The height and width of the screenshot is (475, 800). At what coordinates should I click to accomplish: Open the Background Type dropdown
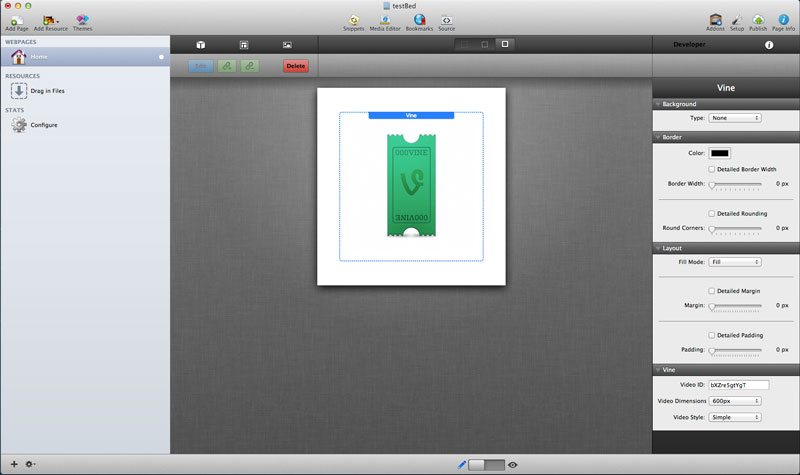(735, 118)
